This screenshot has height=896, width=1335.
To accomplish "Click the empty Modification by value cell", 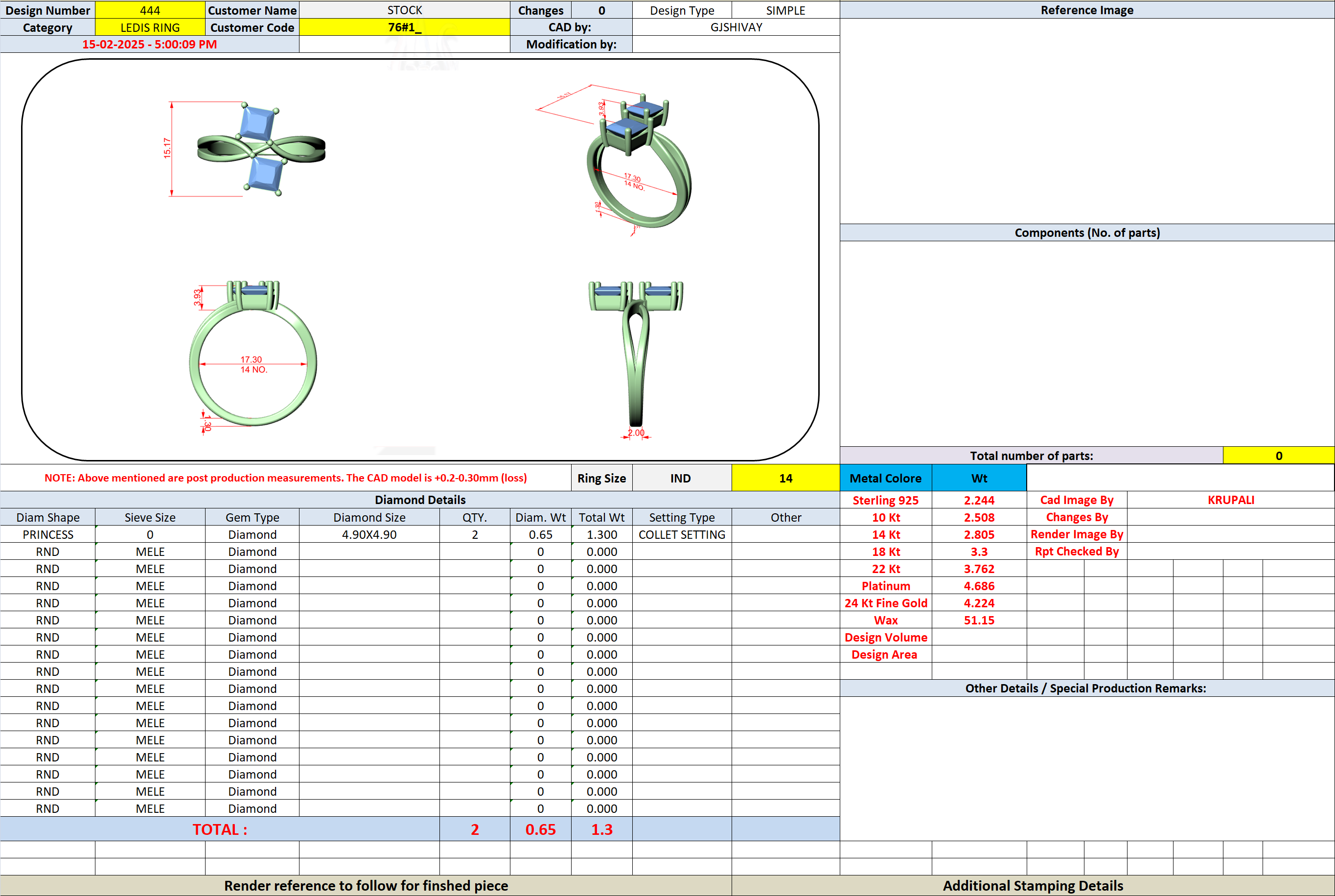I will 736,45.
